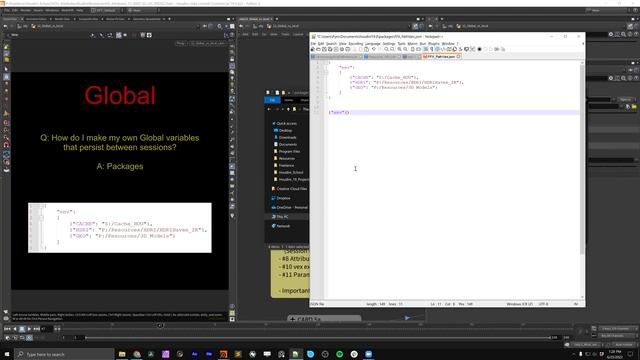Place cursor on the "HDRI" line in Notepad++
The height and width of the screenshot is (360, 640).
coord(406,82)
